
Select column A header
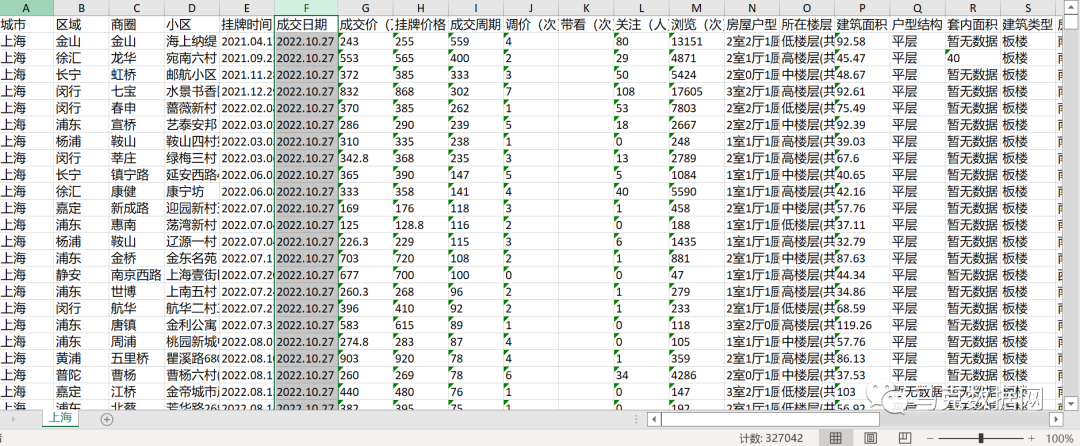pyautogui.click(x=27, y=8)
